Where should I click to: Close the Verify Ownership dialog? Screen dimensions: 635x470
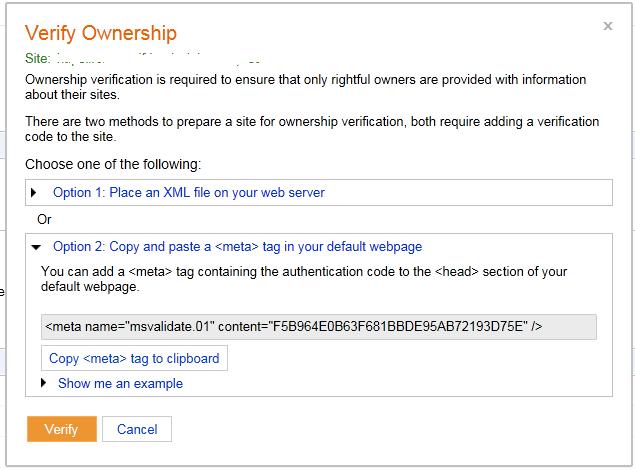(x=608, y=27)
